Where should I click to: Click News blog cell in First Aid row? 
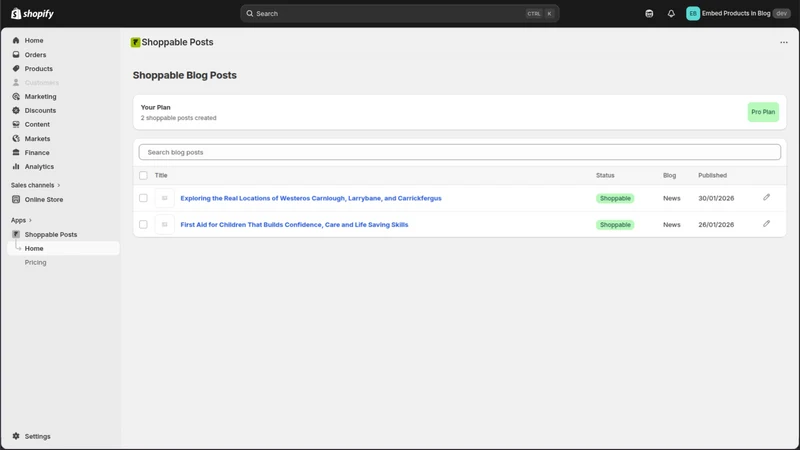tap(671, 224)
